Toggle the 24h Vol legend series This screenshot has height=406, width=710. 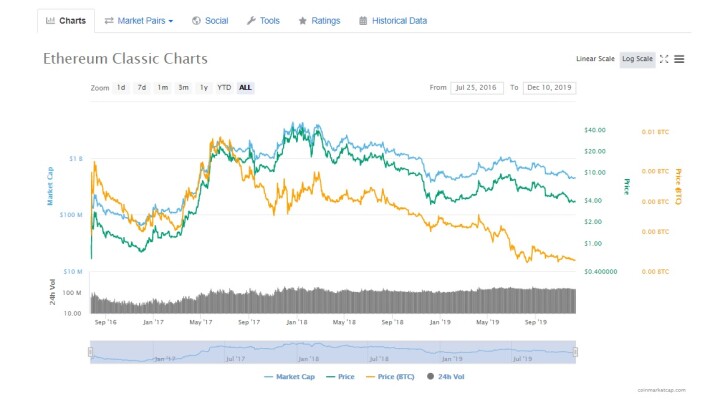[x=446, y=377]
